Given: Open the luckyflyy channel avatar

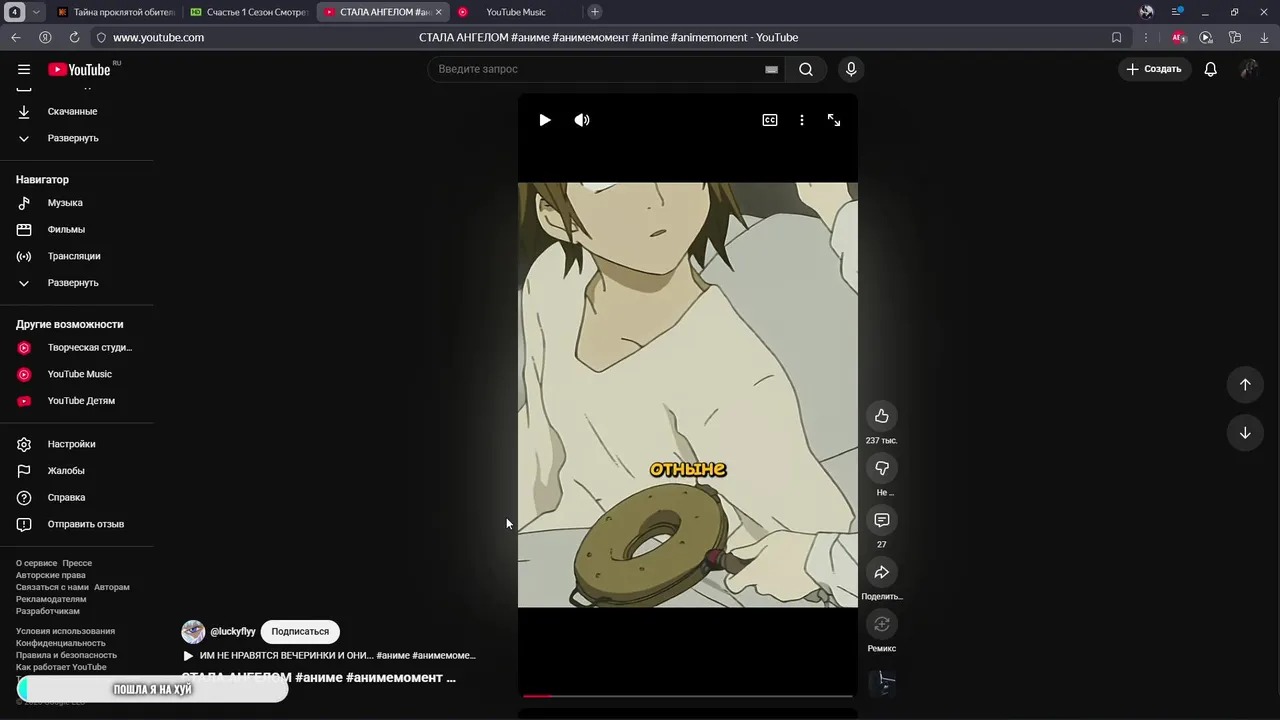Looking at the screenshot, I should [x=193, y=632].
